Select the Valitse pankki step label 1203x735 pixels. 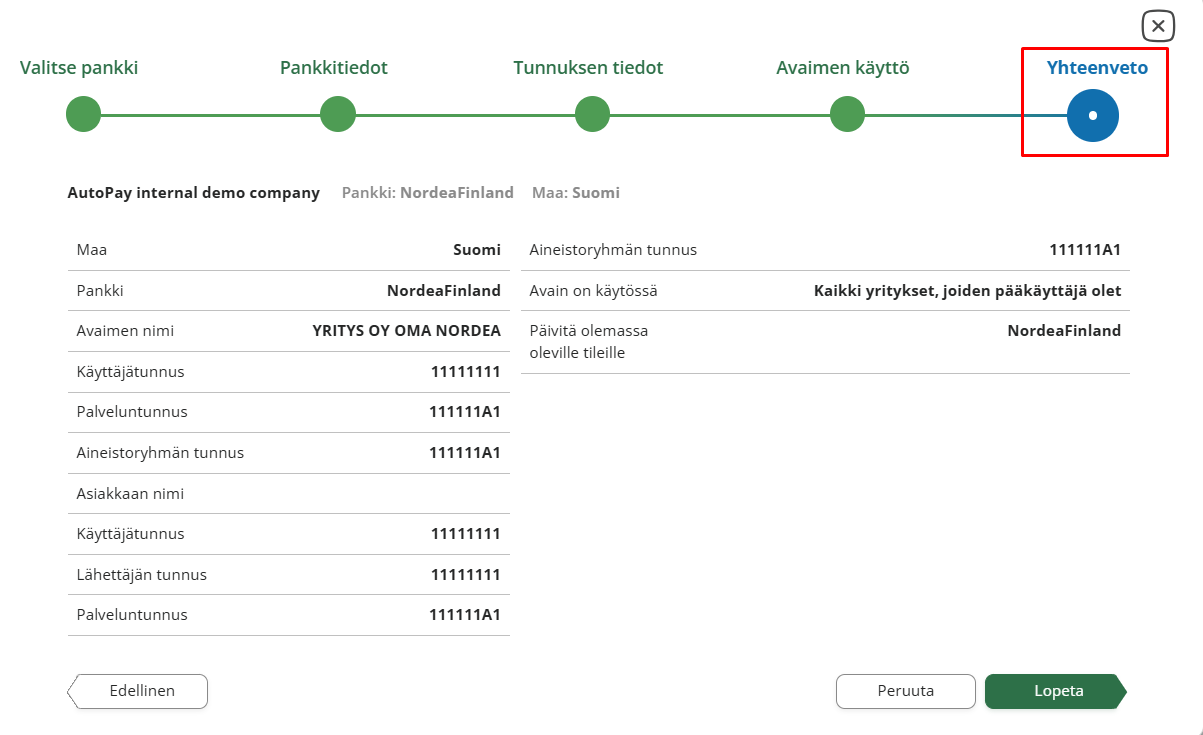pyautogui.click(x=79, y=68)
